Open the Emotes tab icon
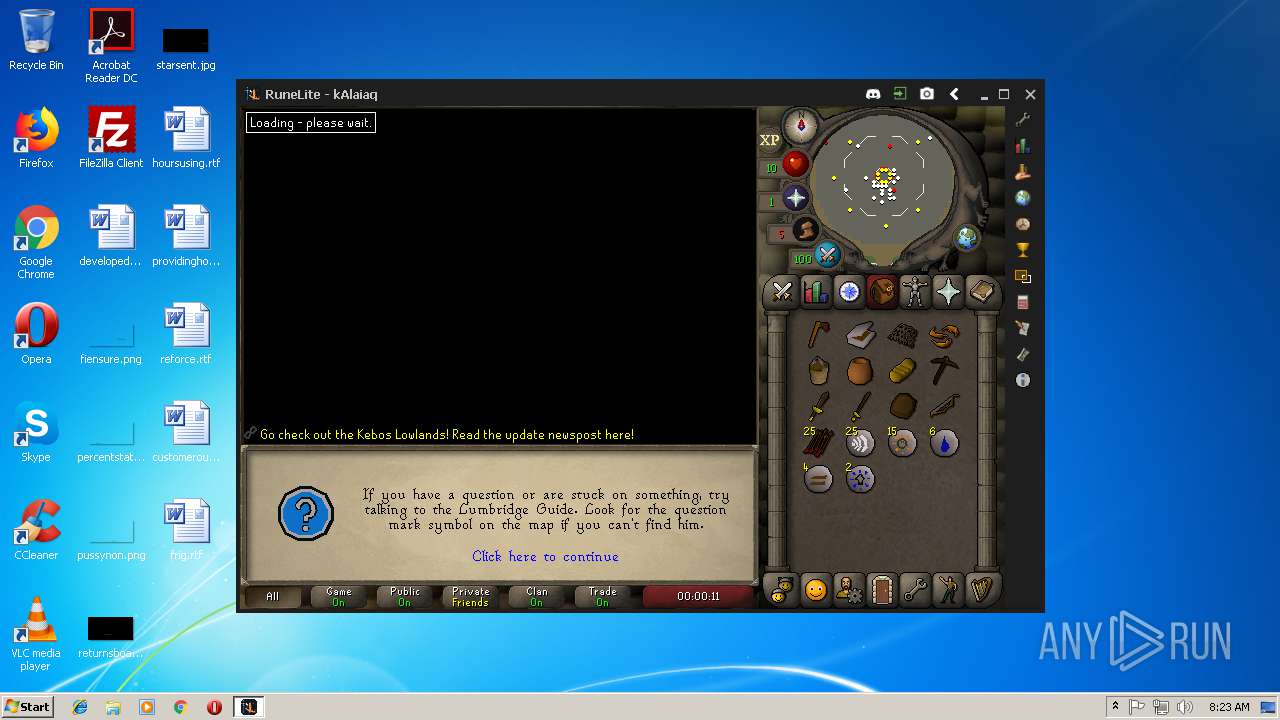Viewport: 1280px width, 720px height. pos(948,590)
